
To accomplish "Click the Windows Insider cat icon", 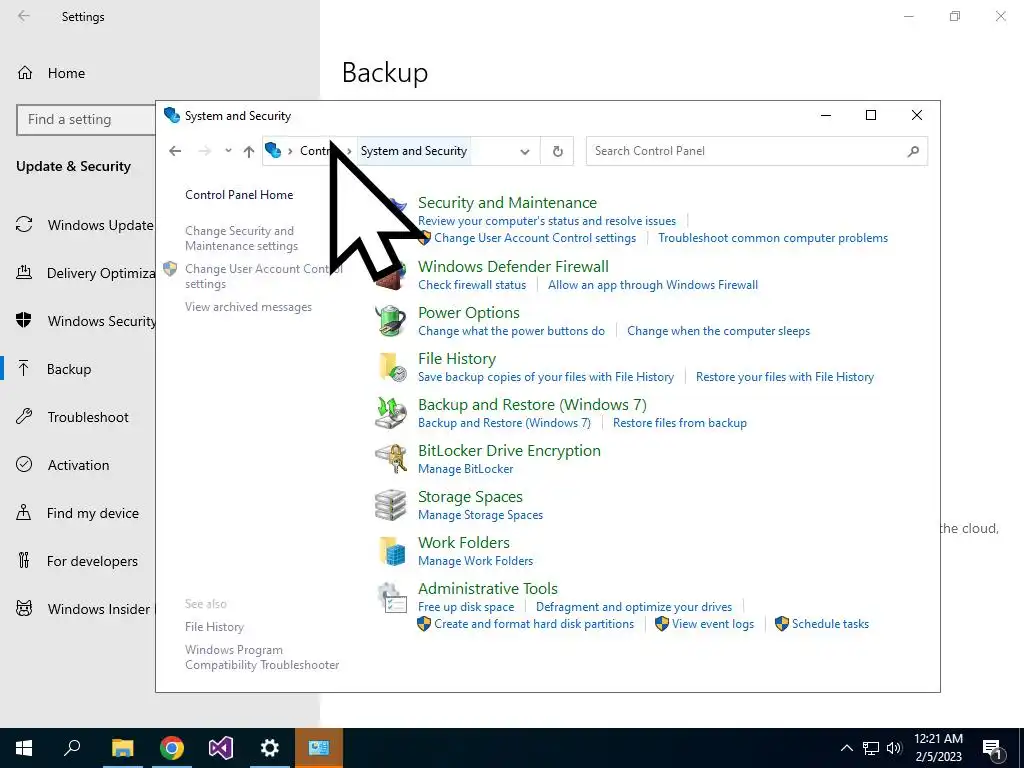I will click(24, 609).
